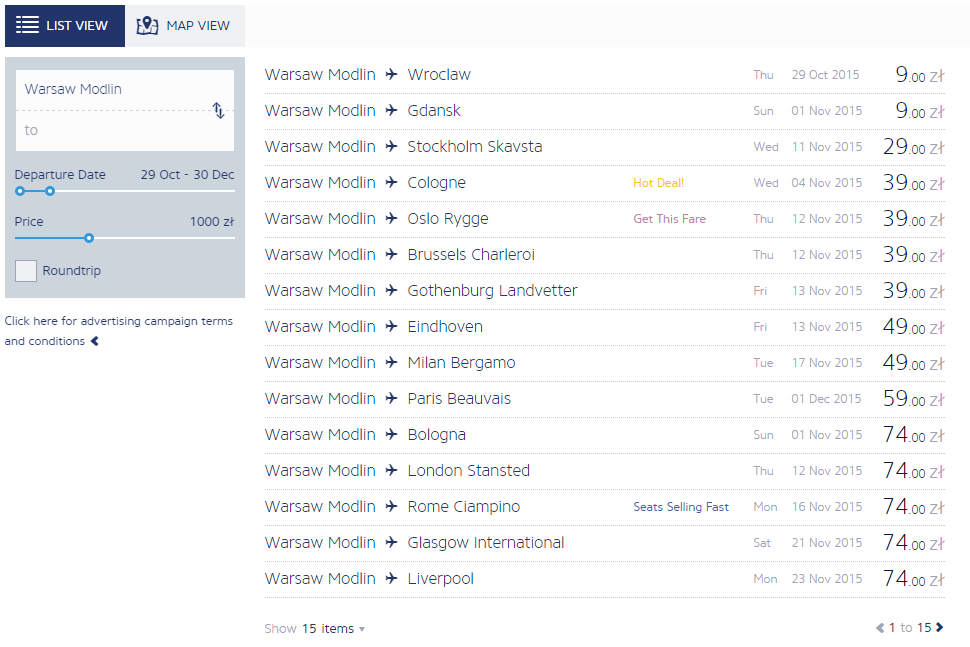Image resolution: width=970 pixels, height=647 pixels.
Task: Switch to the Map View tab
Action: click(x=185, y=26)
